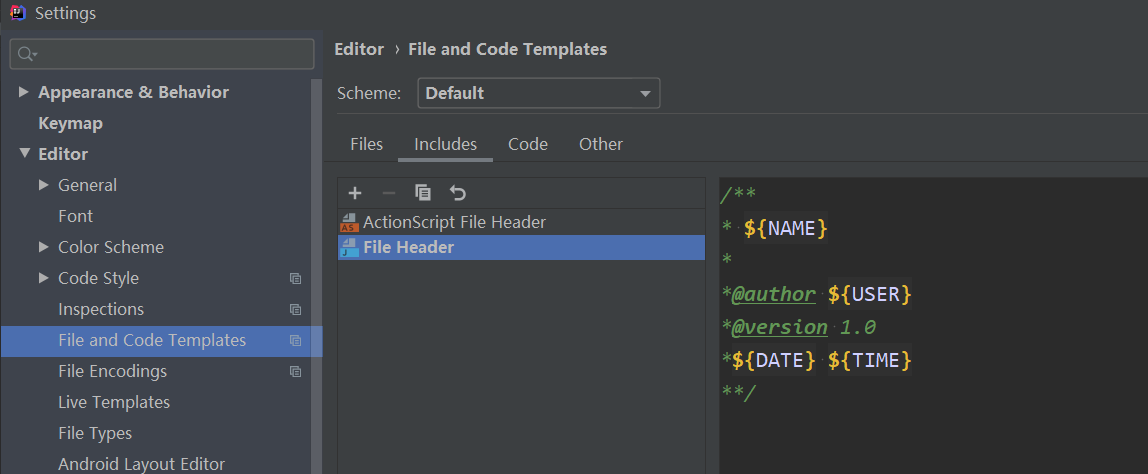This screenshot has height=474, width=1148.
Task: Select Live Templates in settings tree
Action: point(114,402)
